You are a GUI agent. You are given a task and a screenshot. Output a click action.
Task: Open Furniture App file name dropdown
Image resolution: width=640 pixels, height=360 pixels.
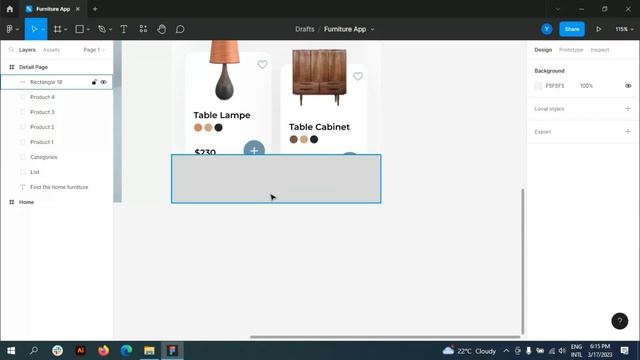click(372, 29)
